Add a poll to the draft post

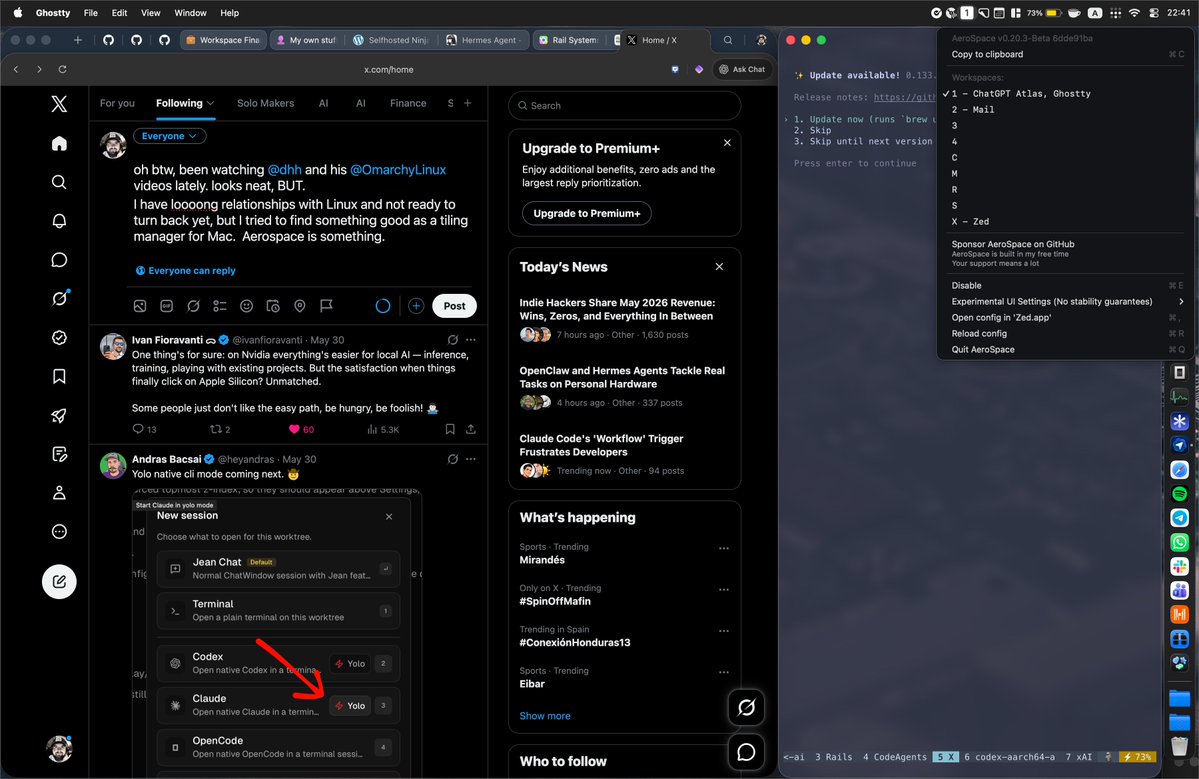pyautogui.click(x=219, y=306)
